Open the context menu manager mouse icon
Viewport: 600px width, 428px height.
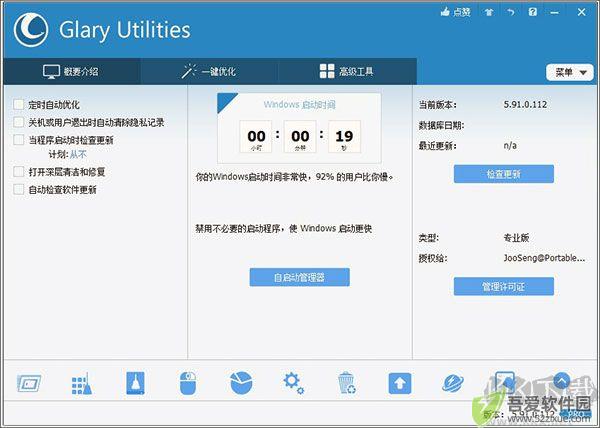point(188,383)
